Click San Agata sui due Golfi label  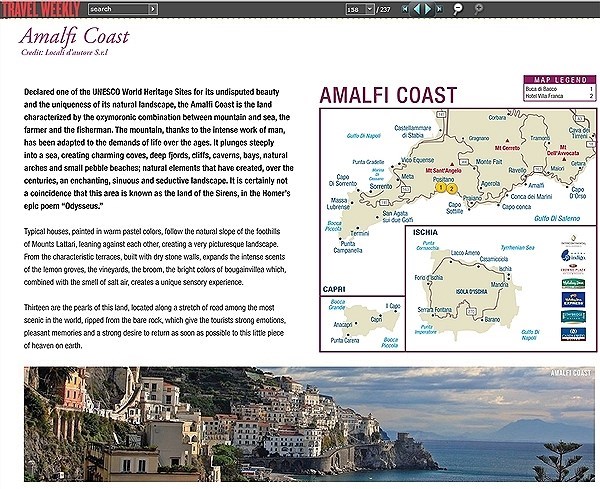click(398, 216)
